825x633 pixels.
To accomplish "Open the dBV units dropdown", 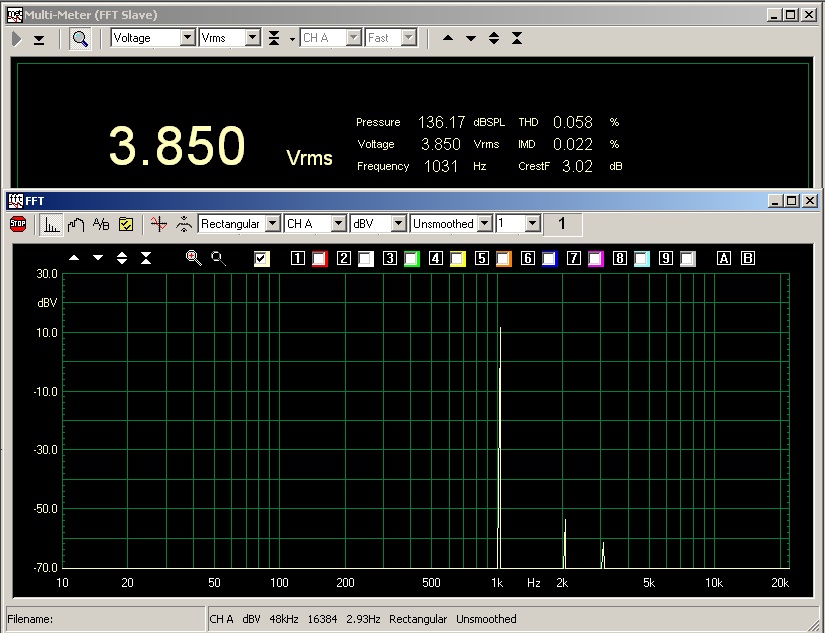I will [399, 224].
